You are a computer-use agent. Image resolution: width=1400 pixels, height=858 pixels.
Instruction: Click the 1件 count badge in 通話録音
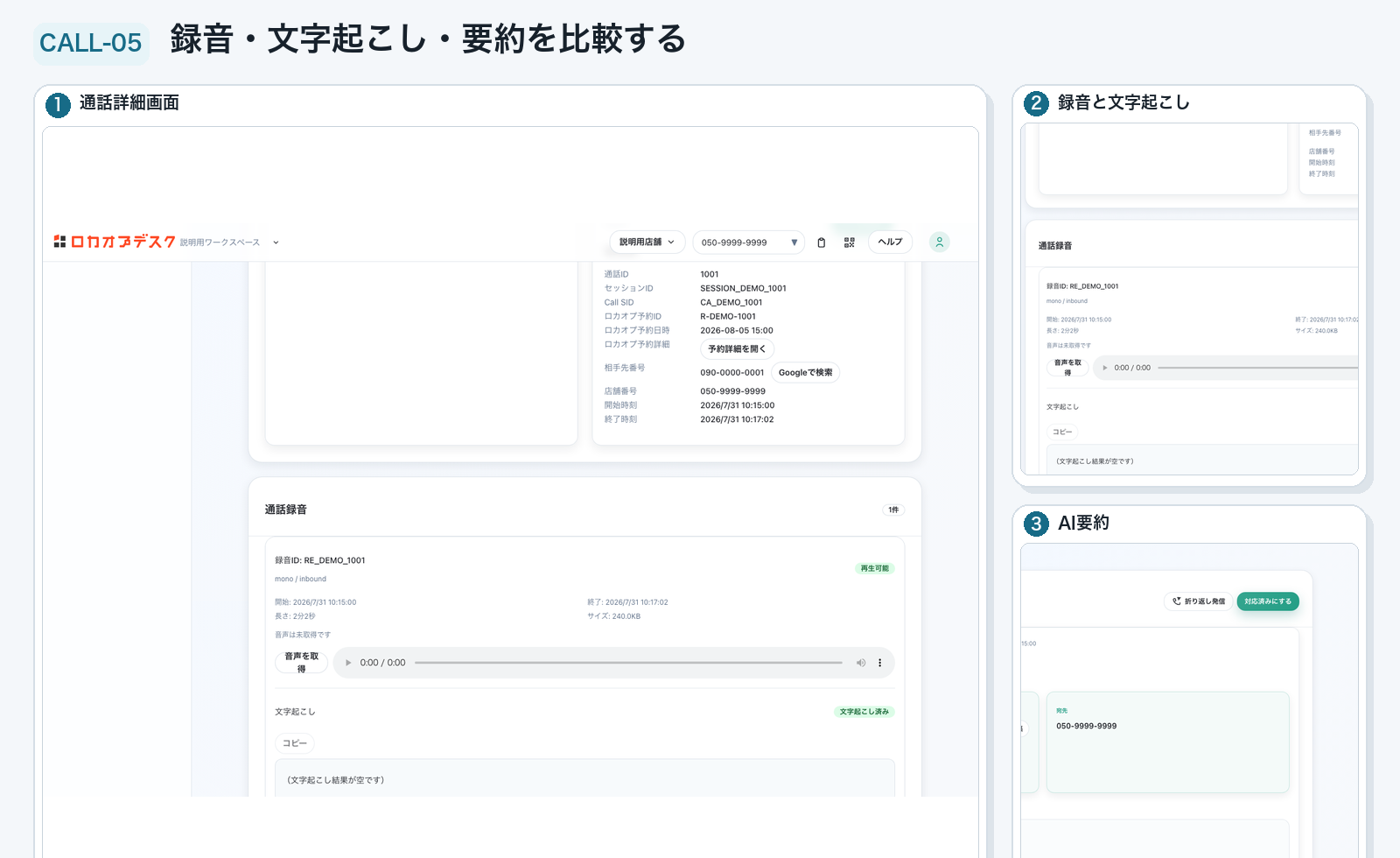click(893, 510)
